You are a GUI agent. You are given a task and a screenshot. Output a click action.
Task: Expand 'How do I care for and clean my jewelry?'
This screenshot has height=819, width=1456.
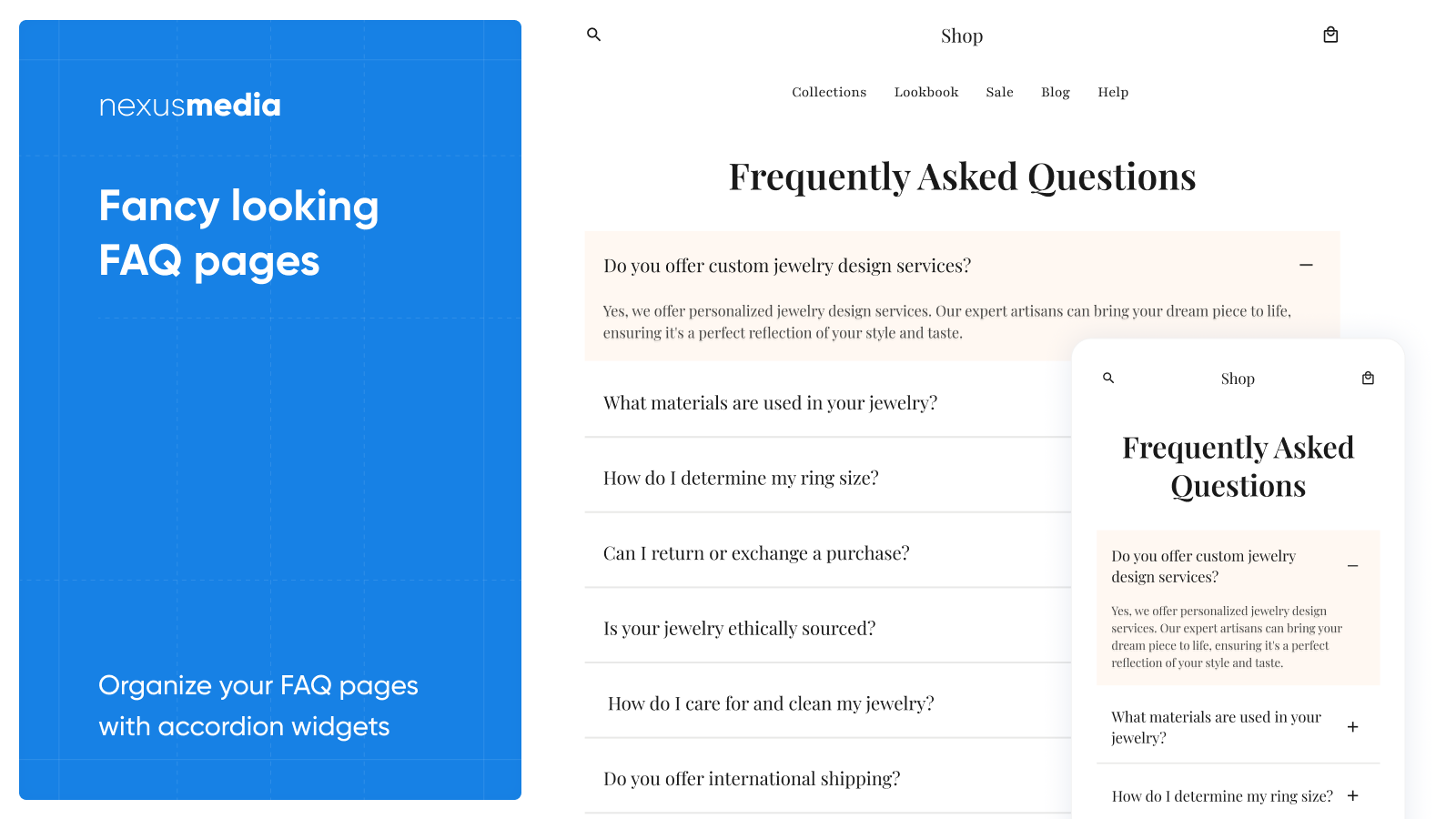click(x=771, y=703)
